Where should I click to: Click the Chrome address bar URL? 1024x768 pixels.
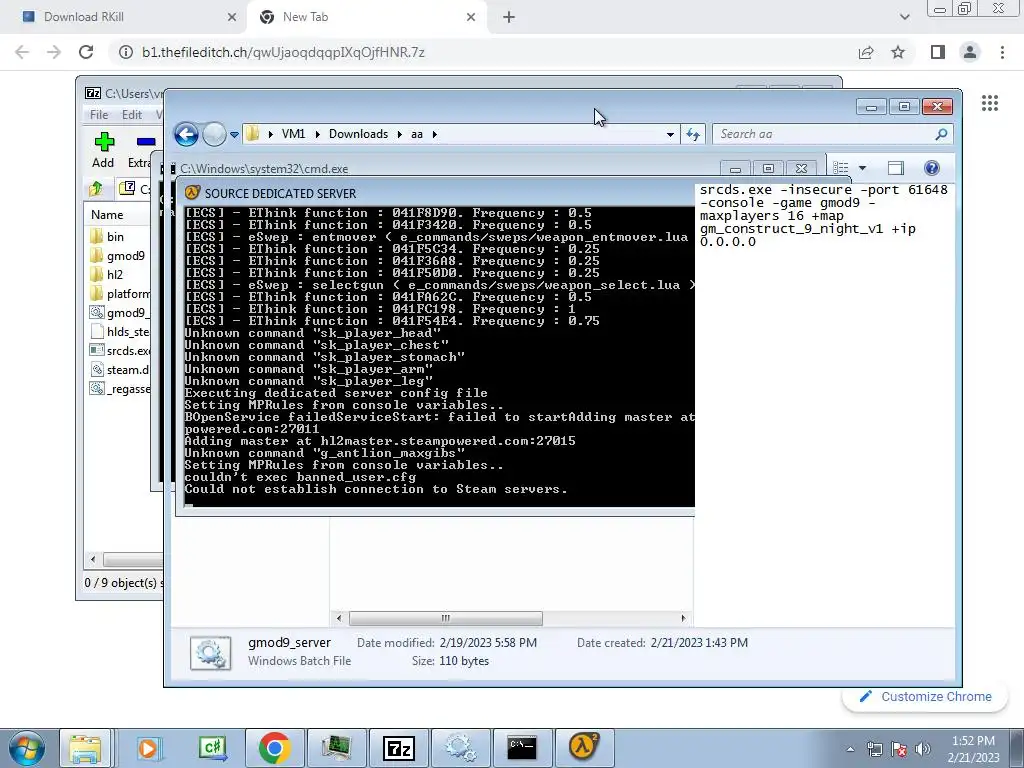(x=283, y=52)
